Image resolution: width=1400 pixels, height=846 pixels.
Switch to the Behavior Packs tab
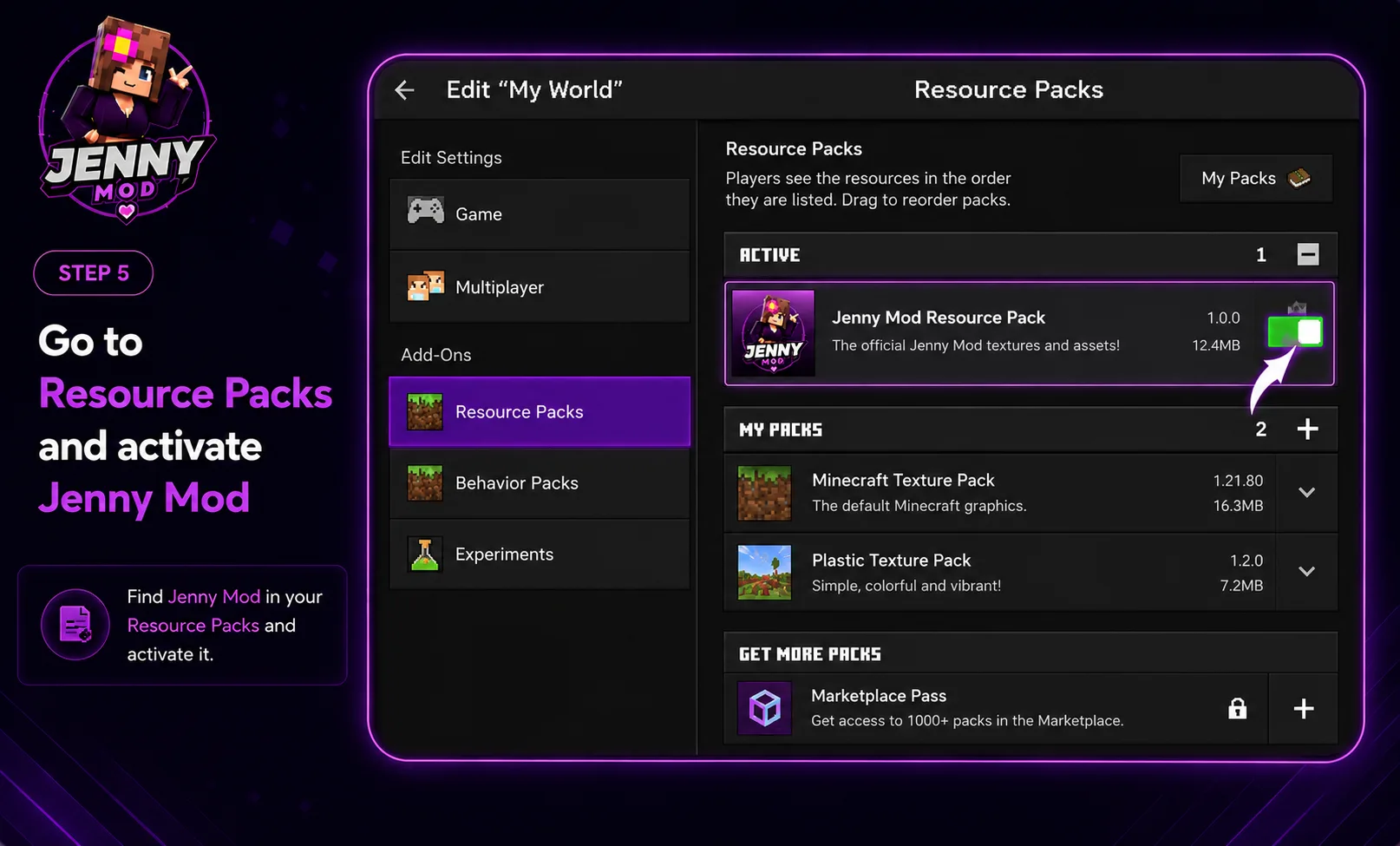[540, 483]
